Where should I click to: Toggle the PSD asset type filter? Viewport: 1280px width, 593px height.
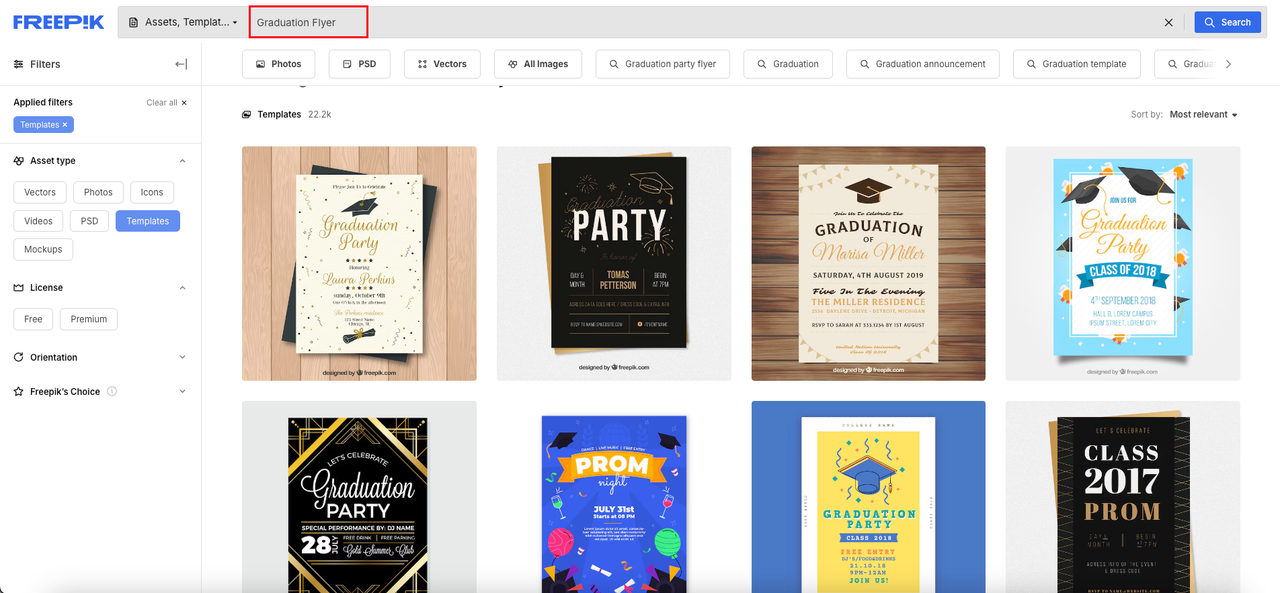(x=90, y=221)
